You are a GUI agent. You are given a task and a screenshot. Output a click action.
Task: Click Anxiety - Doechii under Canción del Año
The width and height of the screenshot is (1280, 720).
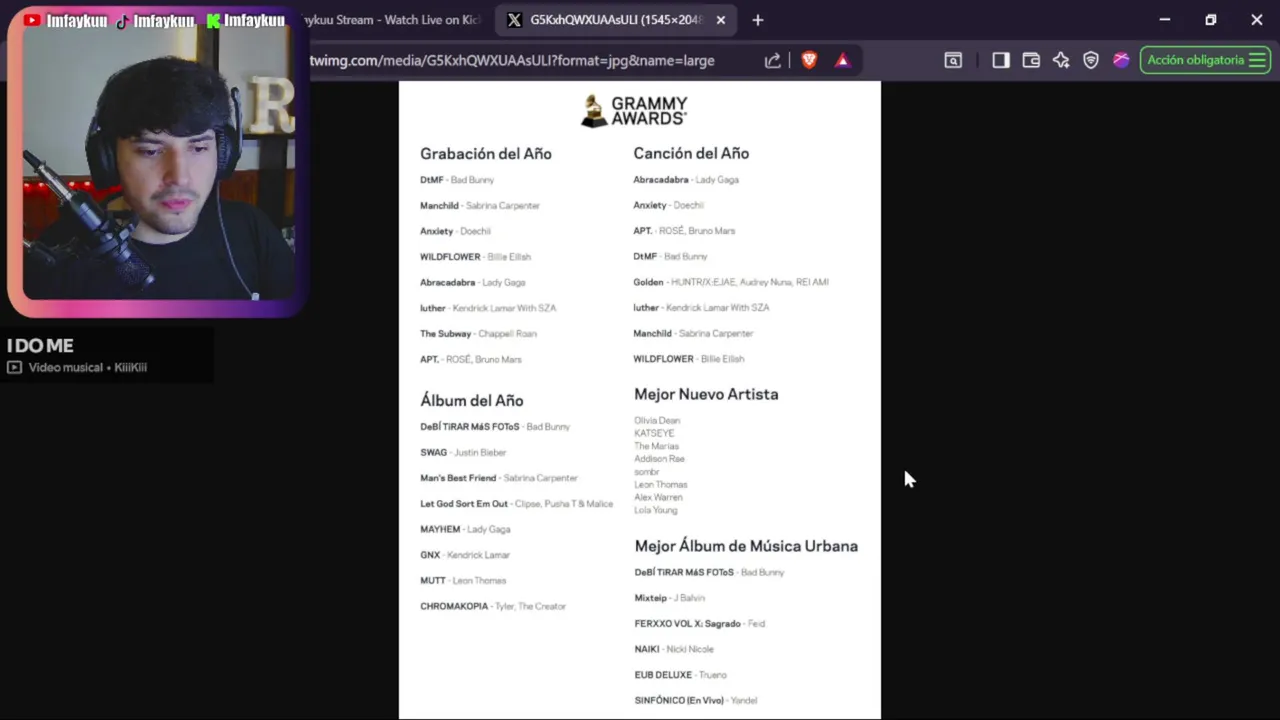click(x=668, y=205)
